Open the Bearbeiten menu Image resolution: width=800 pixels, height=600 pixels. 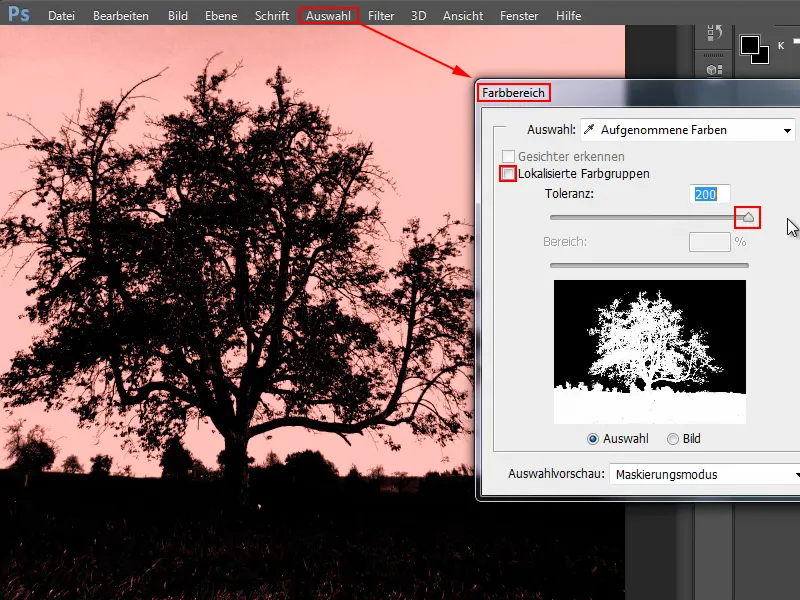(121, 16)
